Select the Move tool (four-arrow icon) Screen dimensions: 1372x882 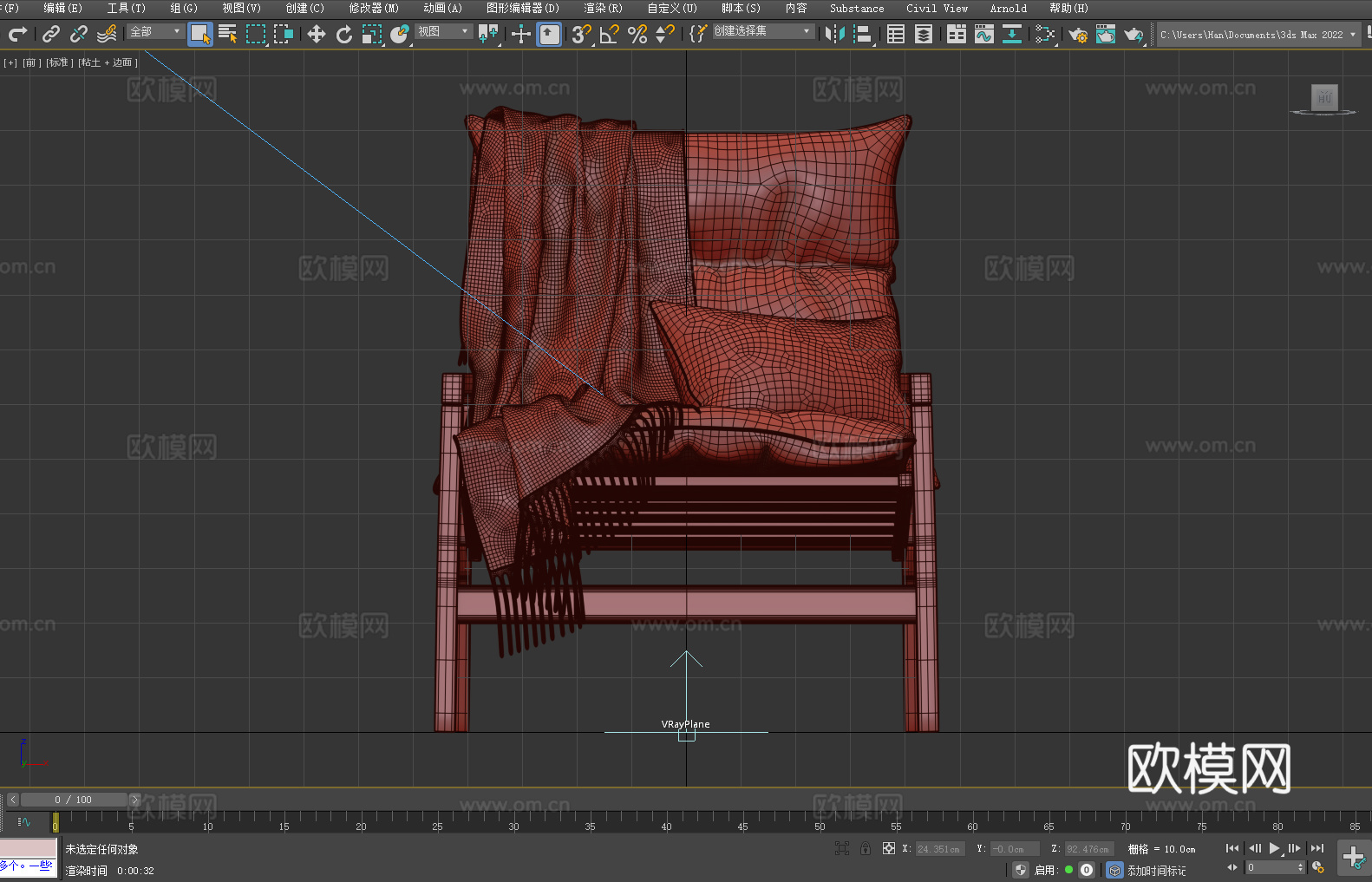pyautogui.click(x=317, y=34)
